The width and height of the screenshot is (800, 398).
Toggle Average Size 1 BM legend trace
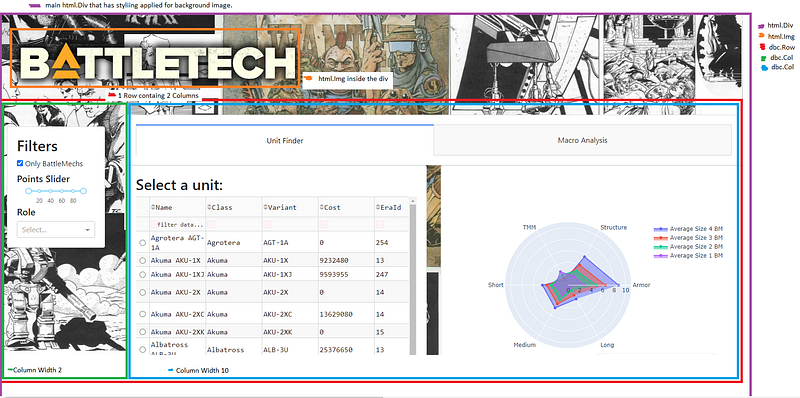[x=688, y=255]
